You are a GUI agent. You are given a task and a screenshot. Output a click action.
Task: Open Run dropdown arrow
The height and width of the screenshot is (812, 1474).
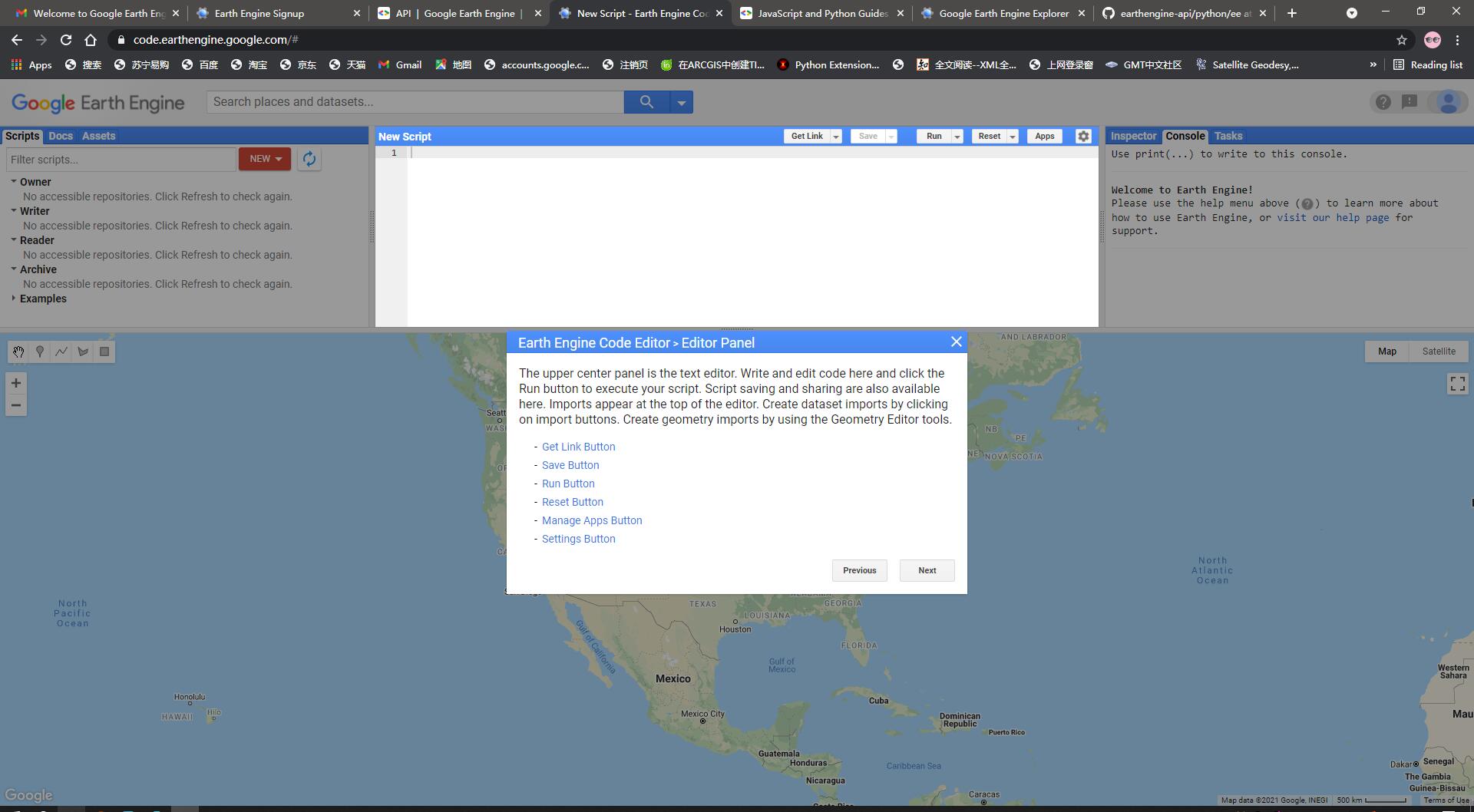pyautogui.click(x=957, y=137)
